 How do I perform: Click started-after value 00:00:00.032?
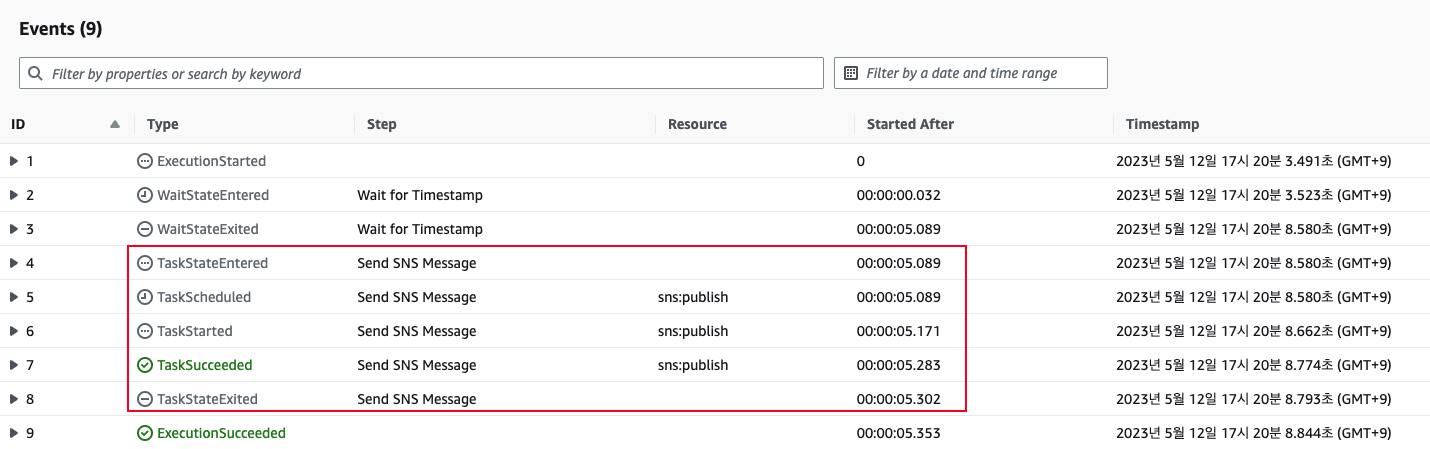[x=898, y=195]
